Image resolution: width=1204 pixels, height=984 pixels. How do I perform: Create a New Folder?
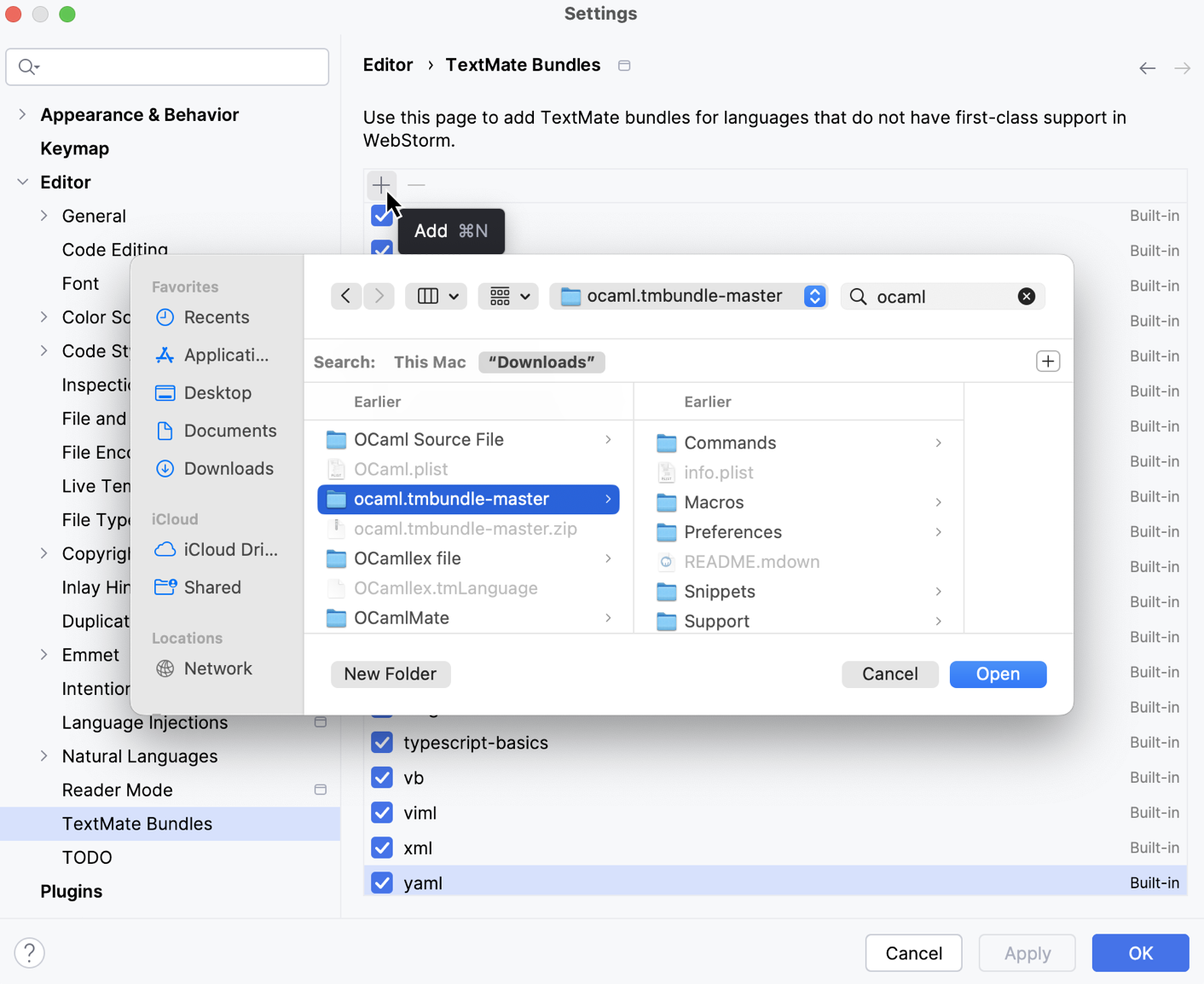tap(391, 674)
